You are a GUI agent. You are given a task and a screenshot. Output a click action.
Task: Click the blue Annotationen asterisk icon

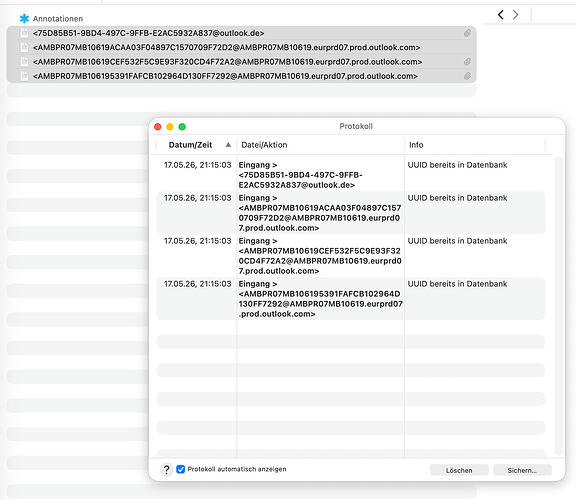click(24, 18)
